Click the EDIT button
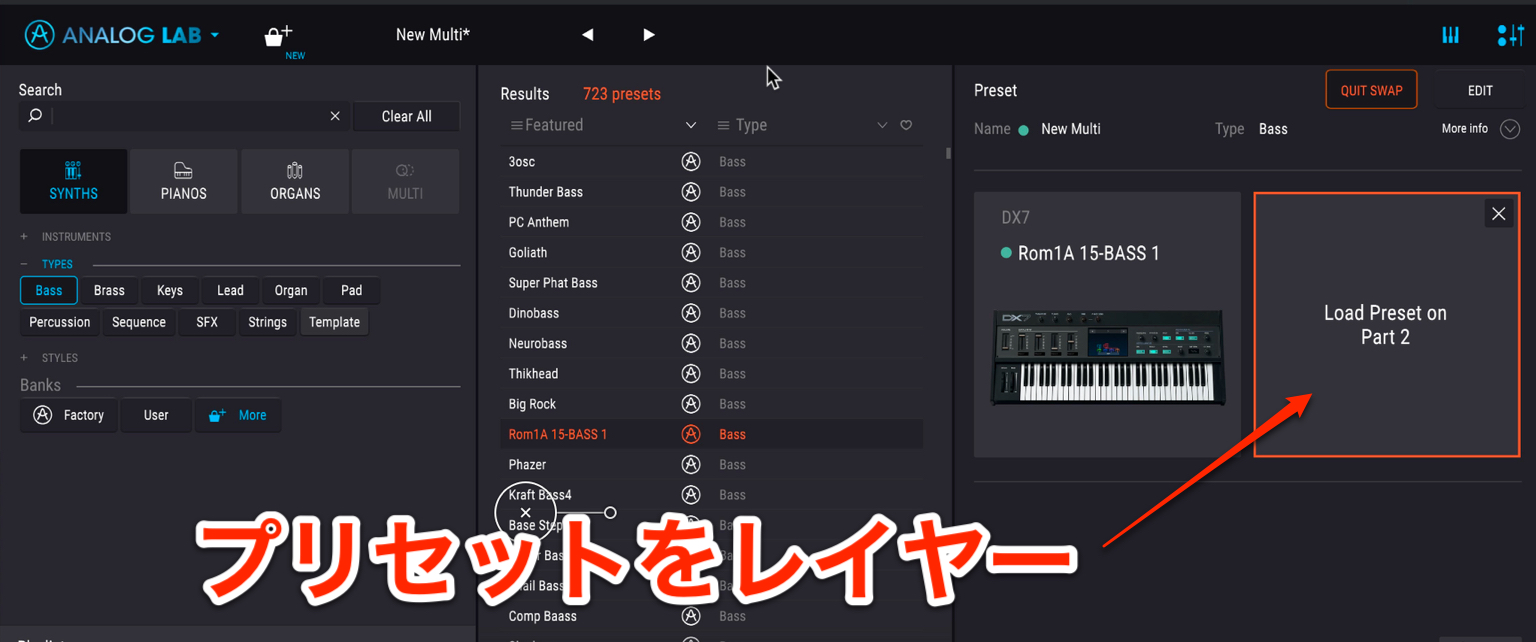1536x642 pixels. 1480,90
